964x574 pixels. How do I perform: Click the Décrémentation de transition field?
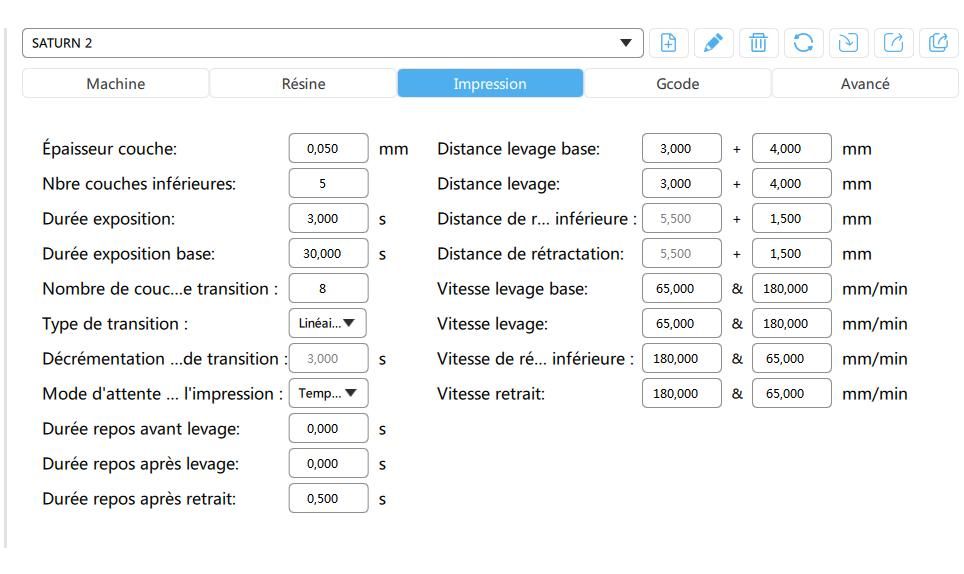click(328, 358)
